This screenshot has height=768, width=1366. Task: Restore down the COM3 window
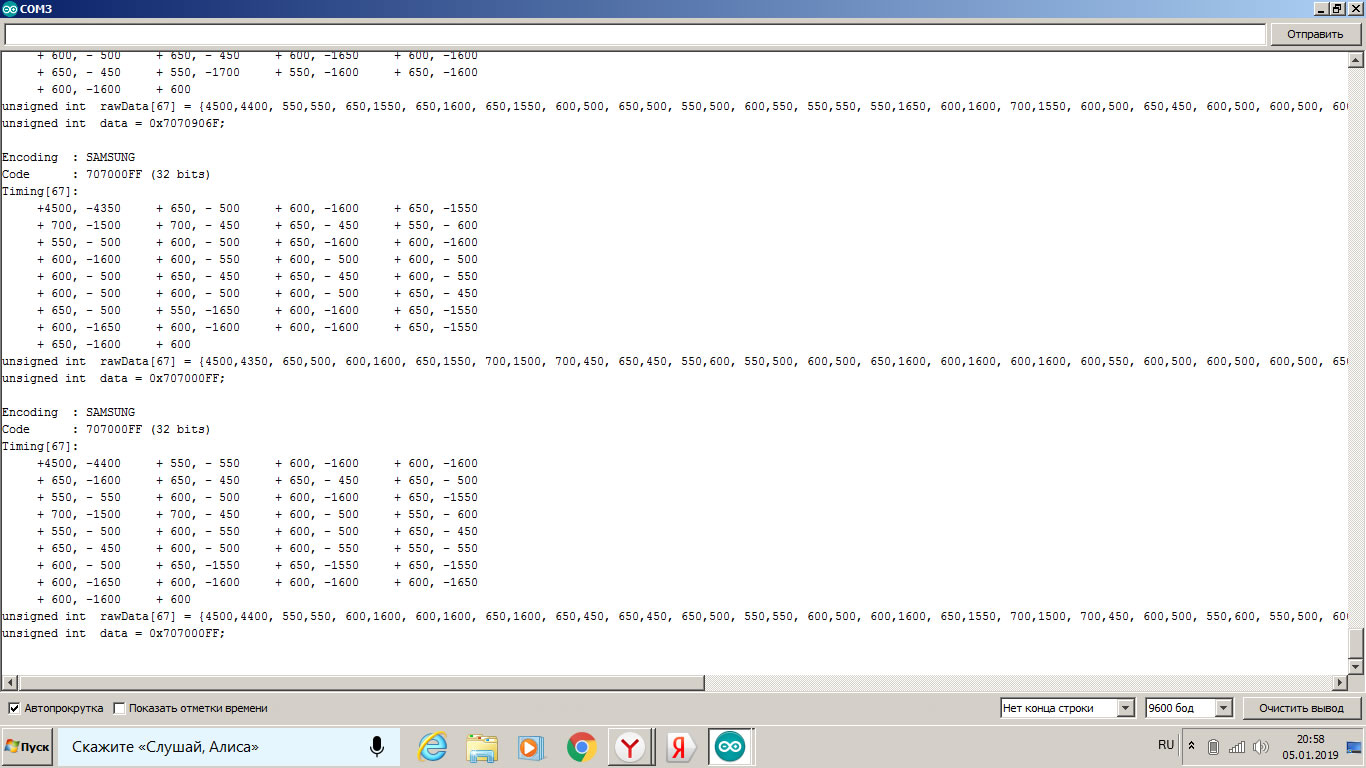[x=1336, y=8]
